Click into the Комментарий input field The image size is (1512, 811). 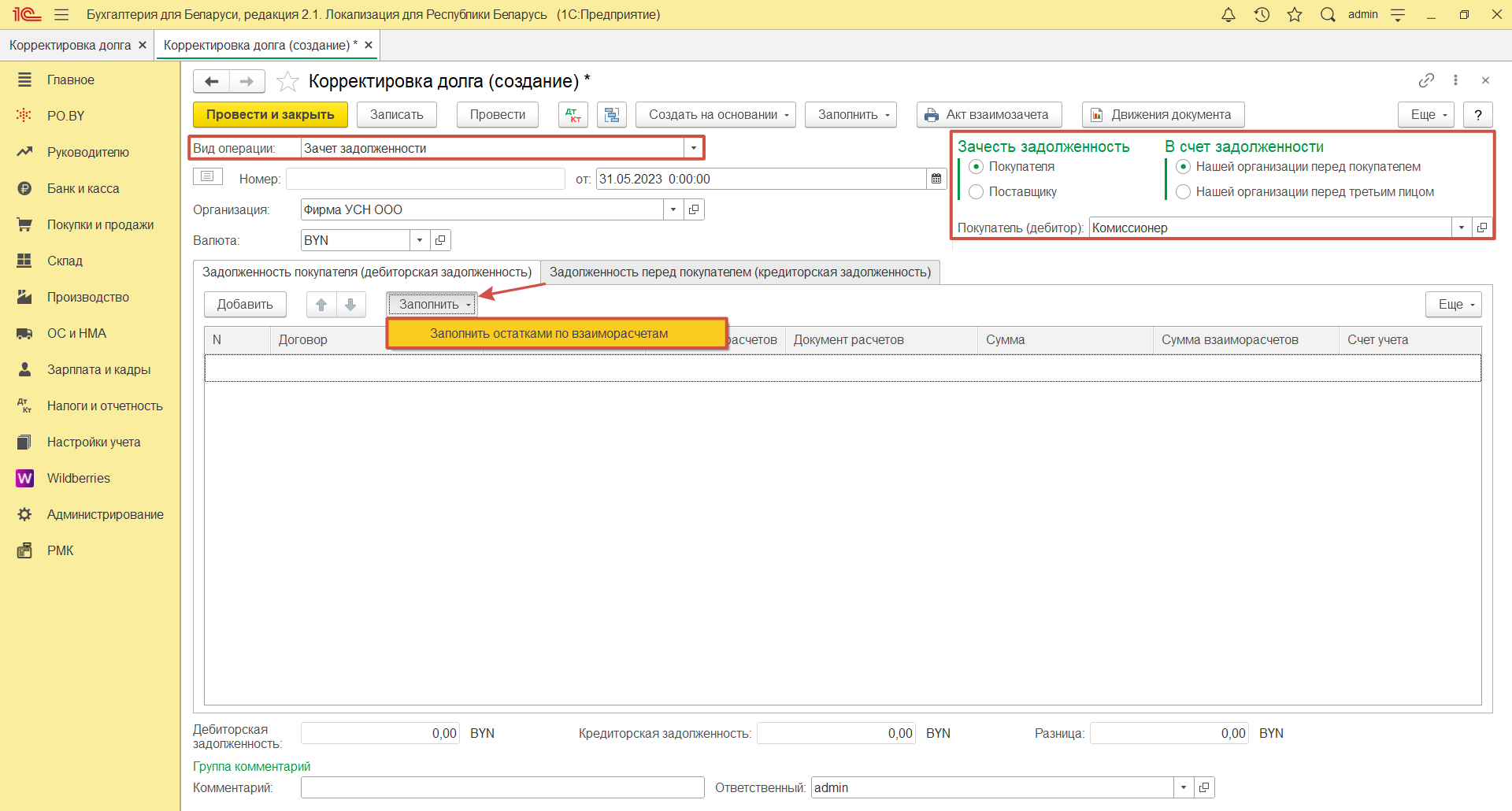coord(502,787)
